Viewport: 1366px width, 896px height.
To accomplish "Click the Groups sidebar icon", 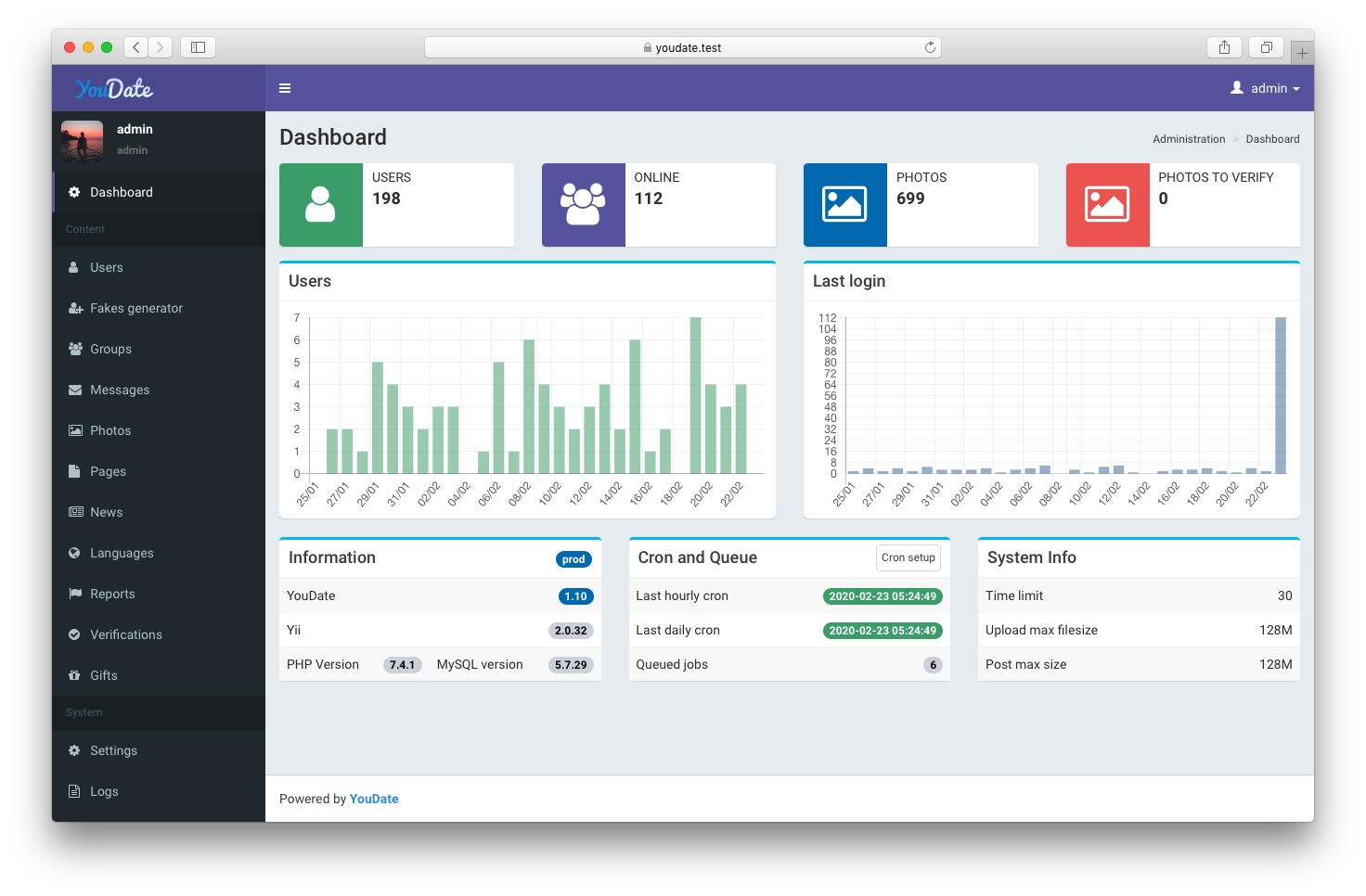I will [x=75, y=349].
